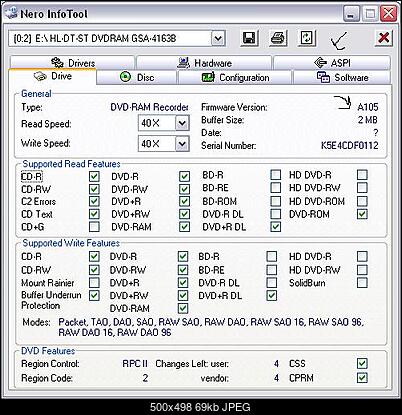
Task: Click the Nero InfoTool title bar icon
Action: point(11,13)
